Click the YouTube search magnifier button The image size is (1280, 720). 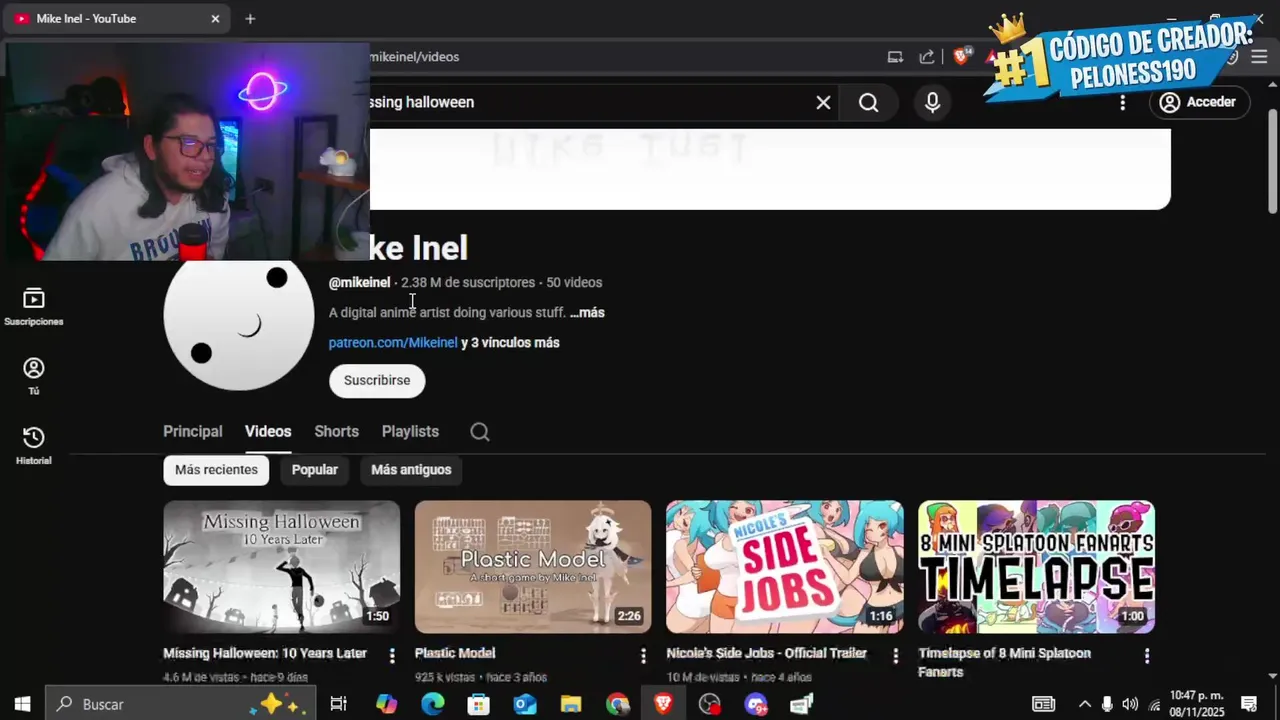pyautogui.click(x=868, y=102)
